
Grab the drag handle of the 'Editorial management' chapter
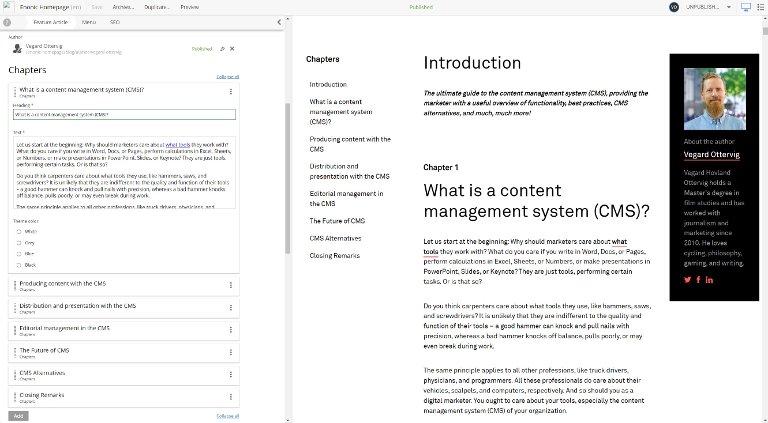(x=15, y=330)
